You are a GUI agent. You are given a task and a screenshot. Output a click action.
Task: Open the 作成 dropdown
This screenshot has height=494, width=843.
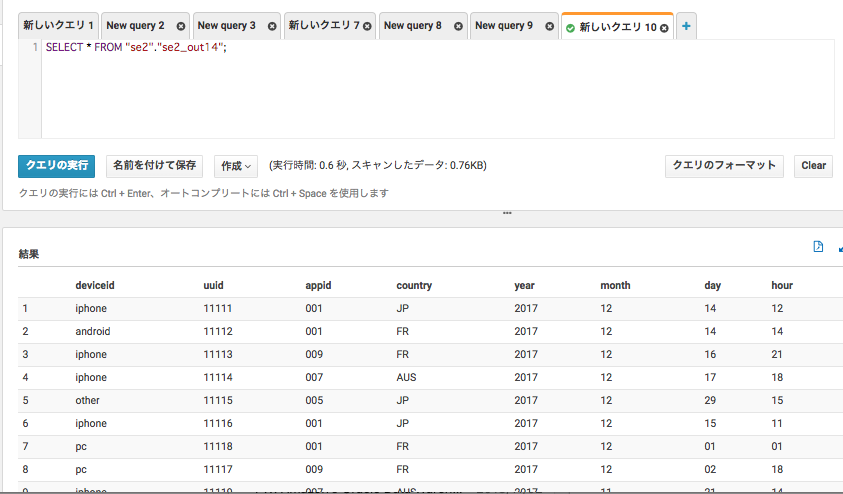[x=235, y=166]
